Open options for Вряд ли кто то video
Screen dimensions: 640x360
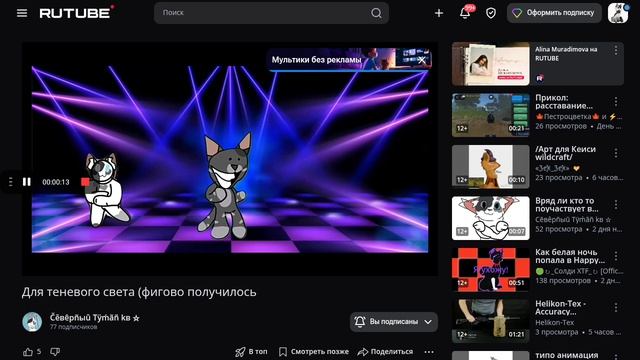616,204
